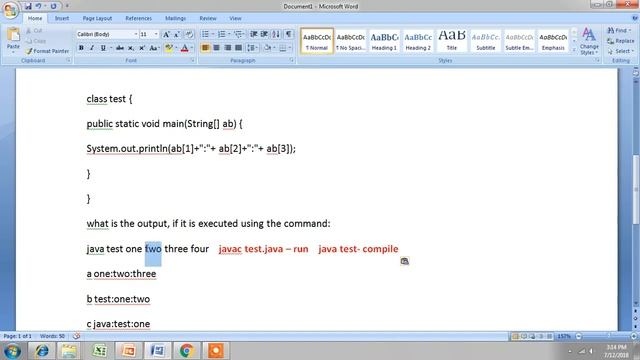Open the font size dropdown
The image size is (640, 360).
click(156, 34)
